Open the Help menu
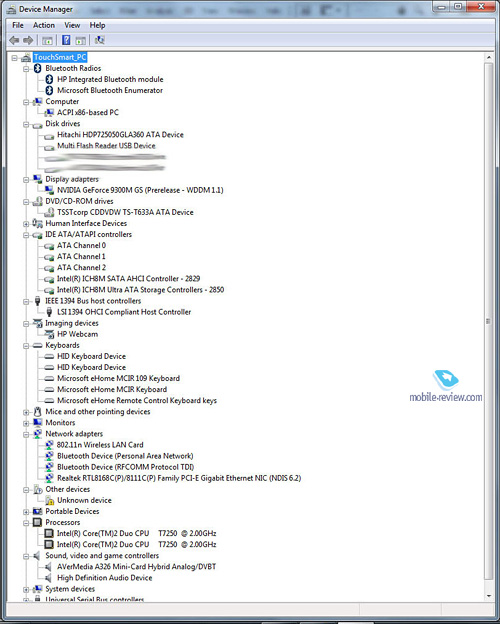 (97, 25)
